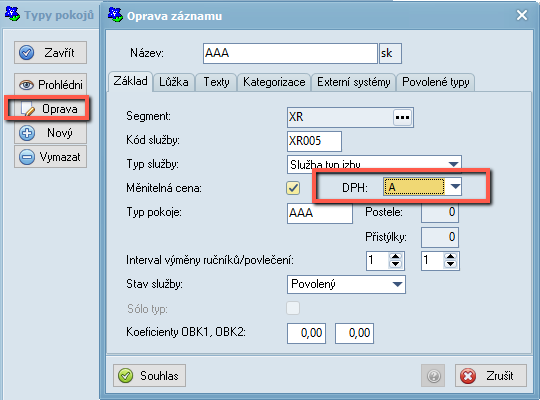Switch to the Povolené typy tab
Screen dimensions: 540x400
(436, 82)
